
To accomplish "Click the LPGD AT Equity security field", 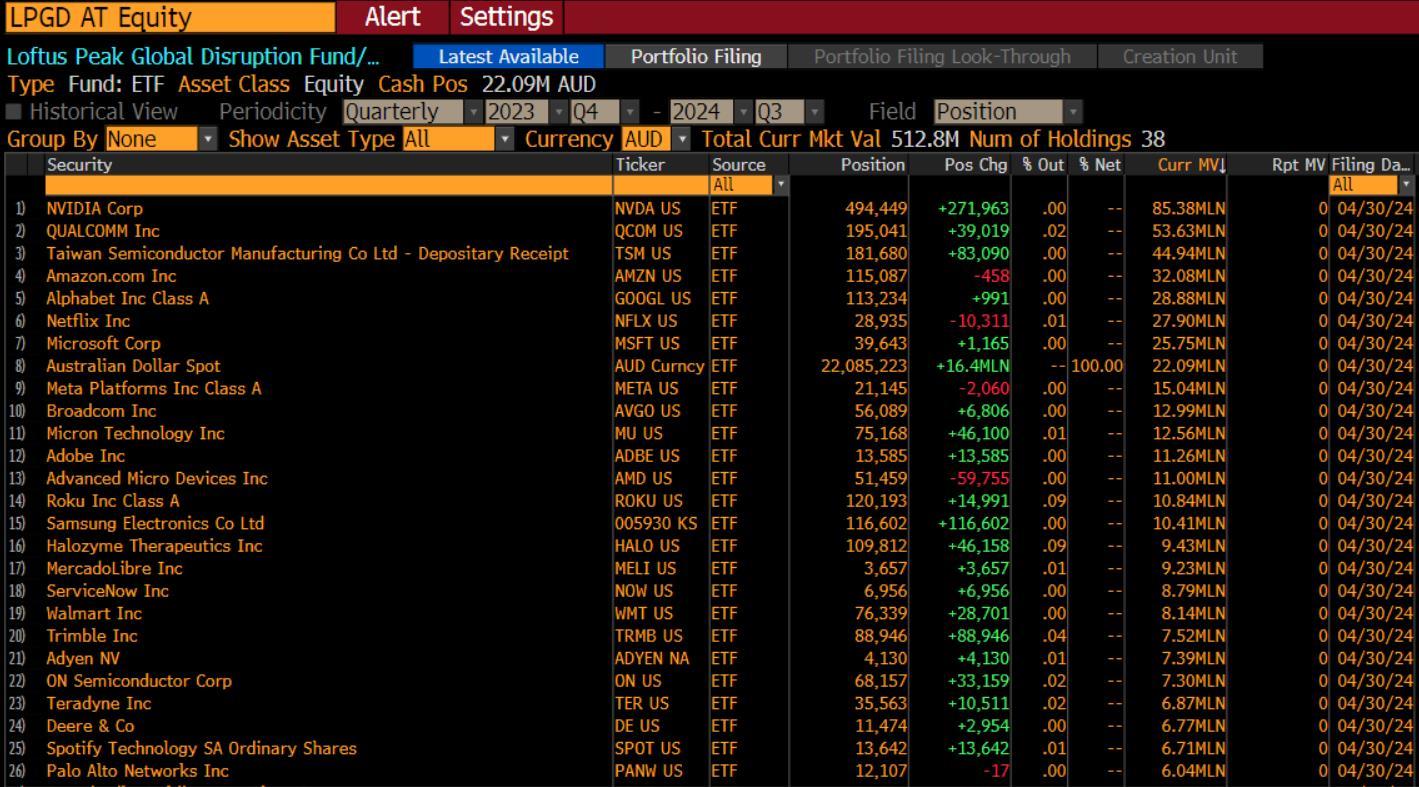I will click(171, 17).
